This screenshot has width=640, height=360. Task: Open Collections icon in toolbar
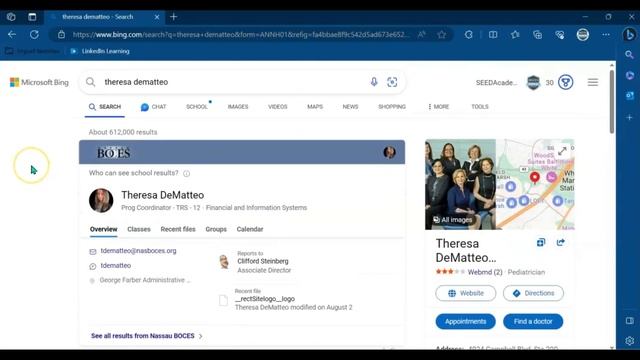(x=538, y=35)
